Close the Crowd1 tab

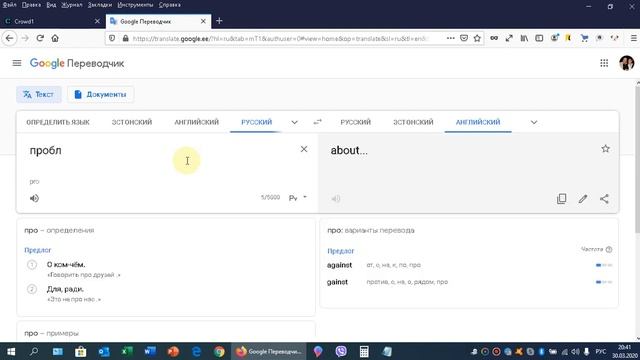point(97,21)
